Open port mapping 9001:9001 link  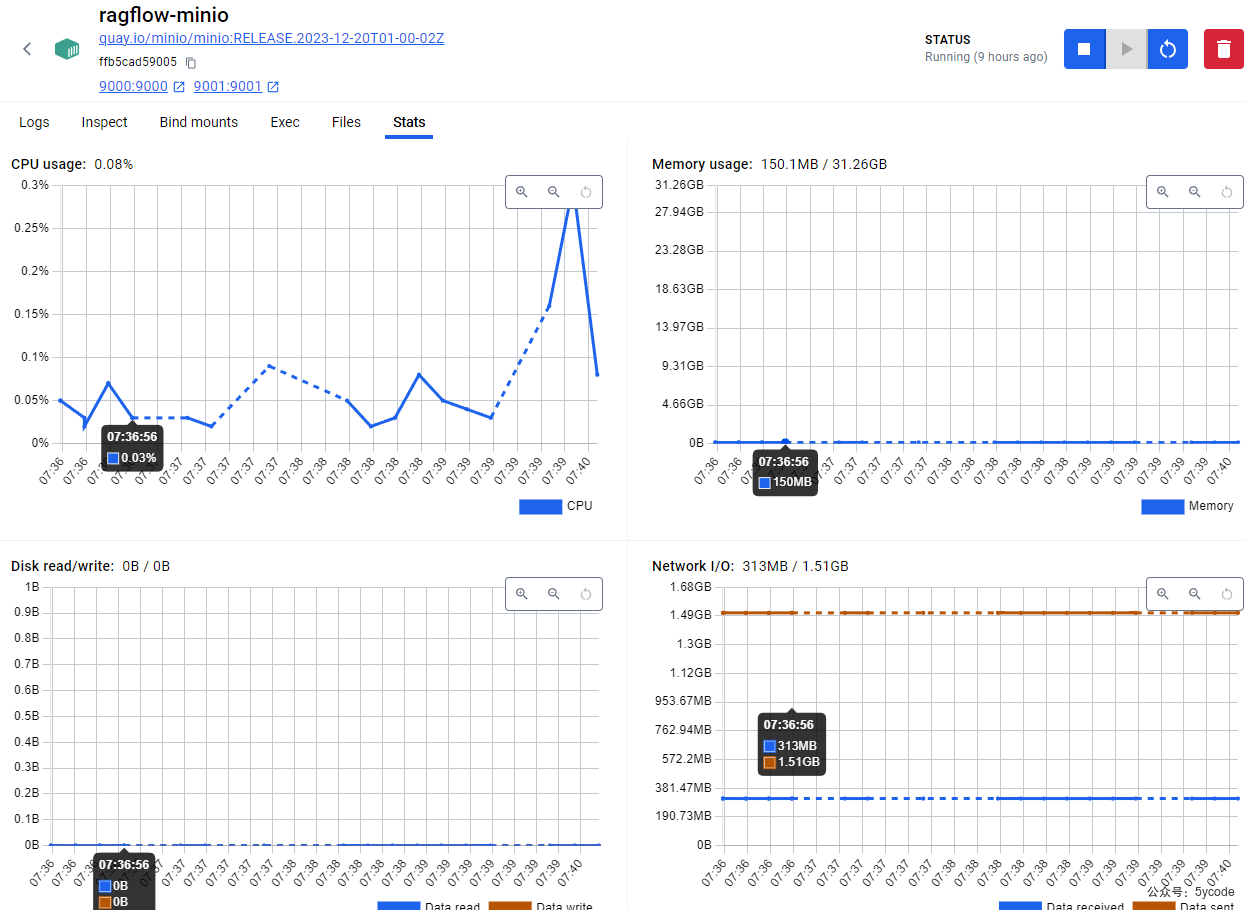click(227, 87)
